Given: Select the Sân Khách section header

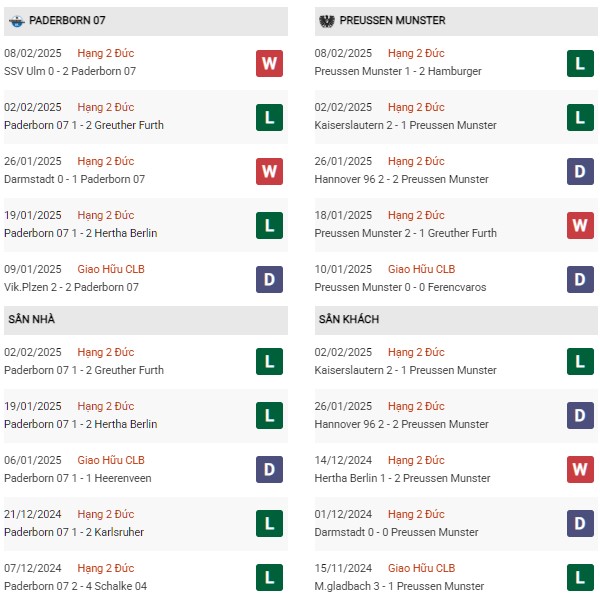Looking at the screenshot, I should click(x=456, y=320).
